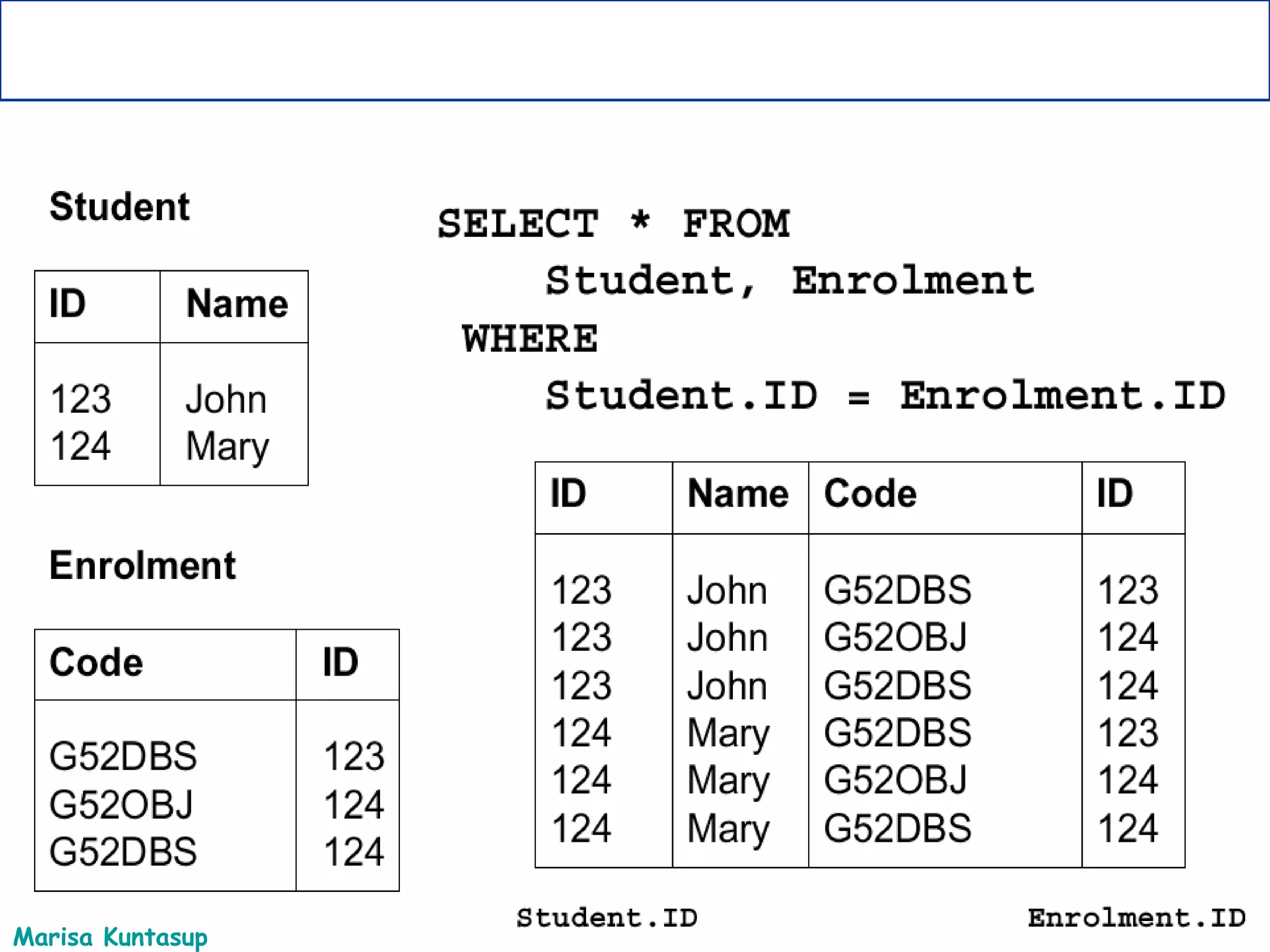
Task: Click the rightmost ID header in result table
Action: click(1114, 494)
